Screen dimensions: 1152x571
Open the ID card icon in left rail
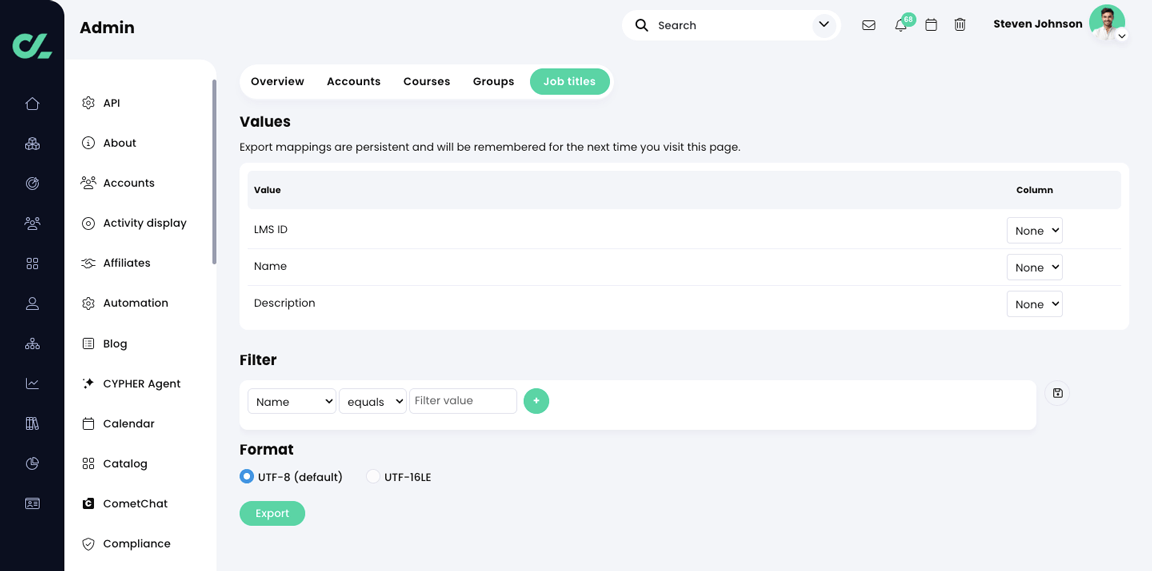pyautogui.click(x=32, y=503)
